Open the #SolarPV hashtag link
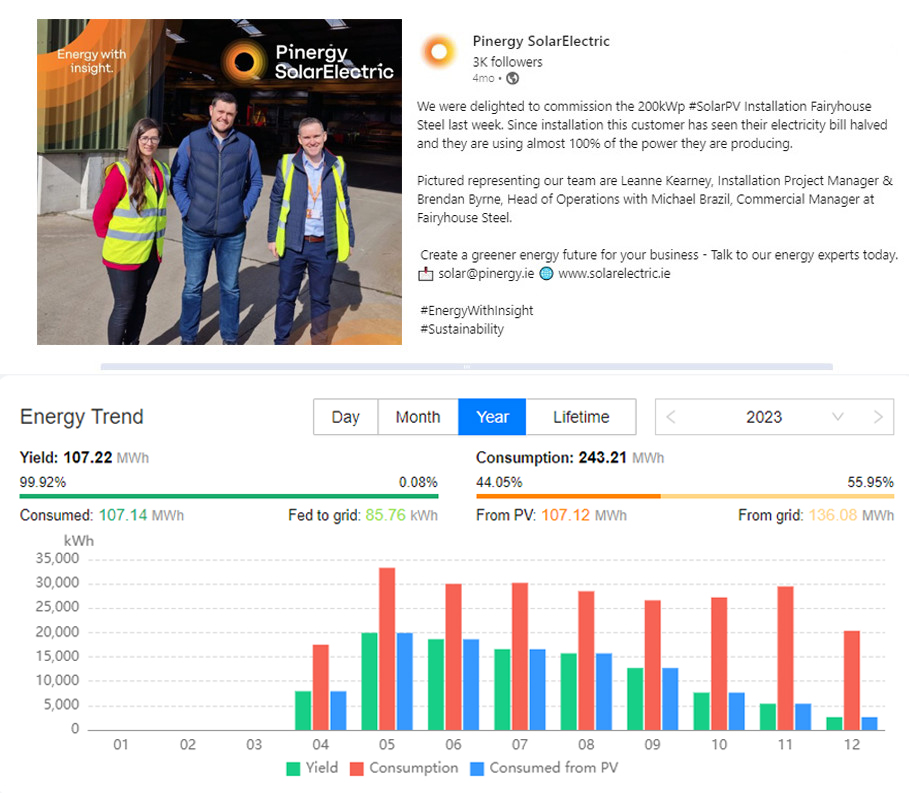Viewport: 909px width, 793px height. [714, 107]
